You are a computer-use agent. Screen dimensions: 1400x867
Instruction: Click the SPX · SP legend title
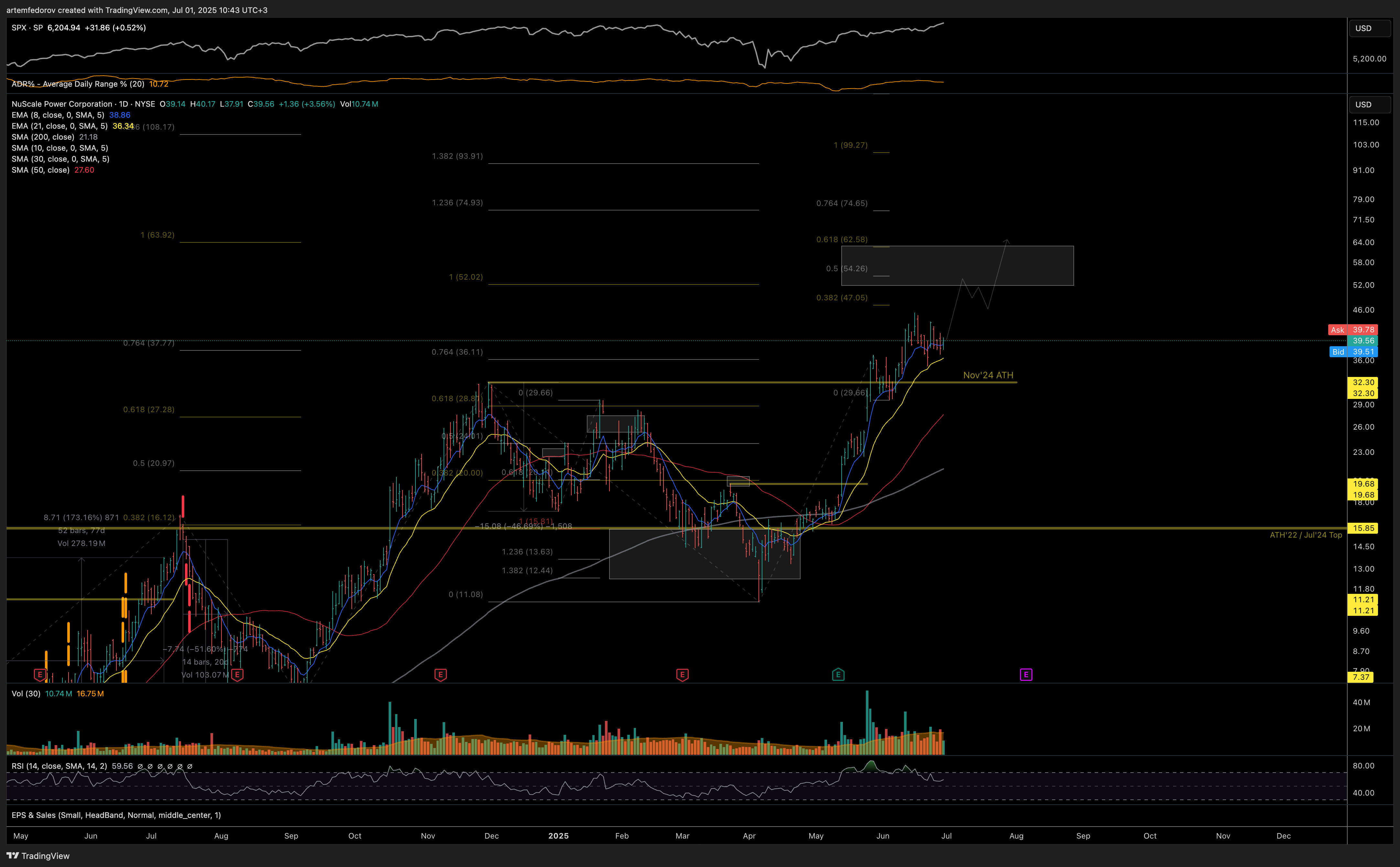tap(27, 27)
